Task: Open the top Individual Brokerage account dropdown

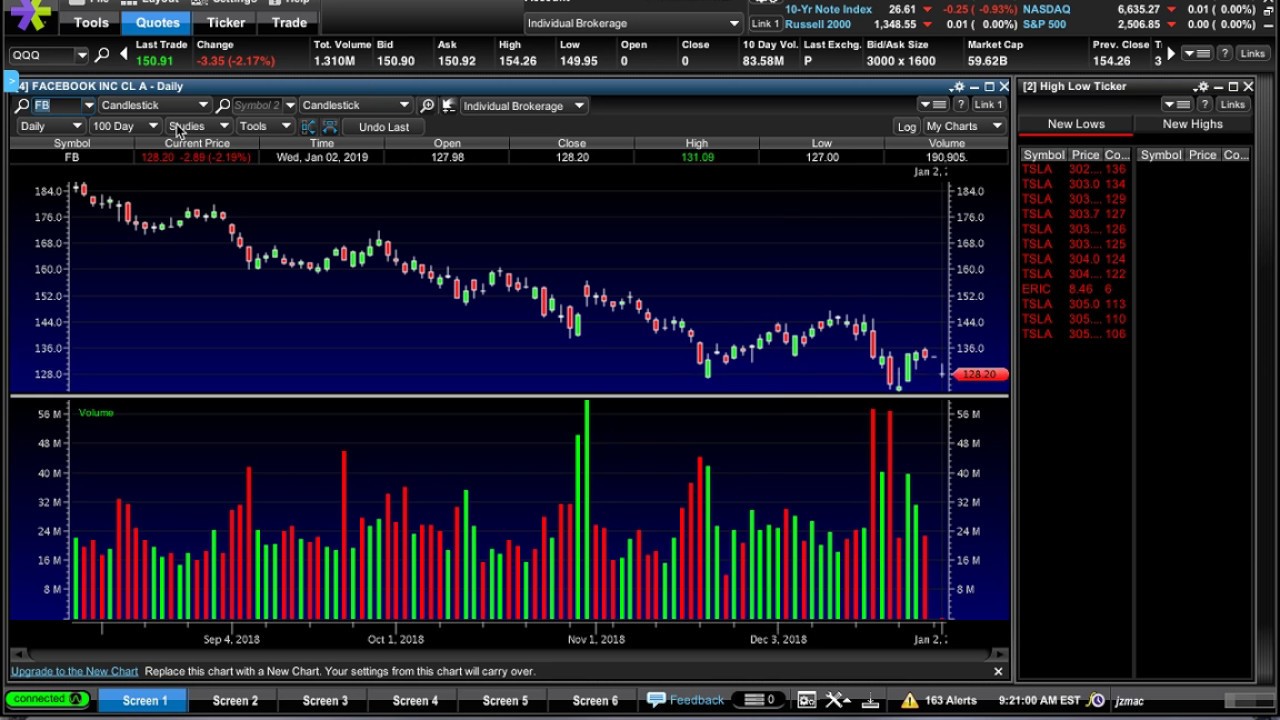Action: coord(632,23)
